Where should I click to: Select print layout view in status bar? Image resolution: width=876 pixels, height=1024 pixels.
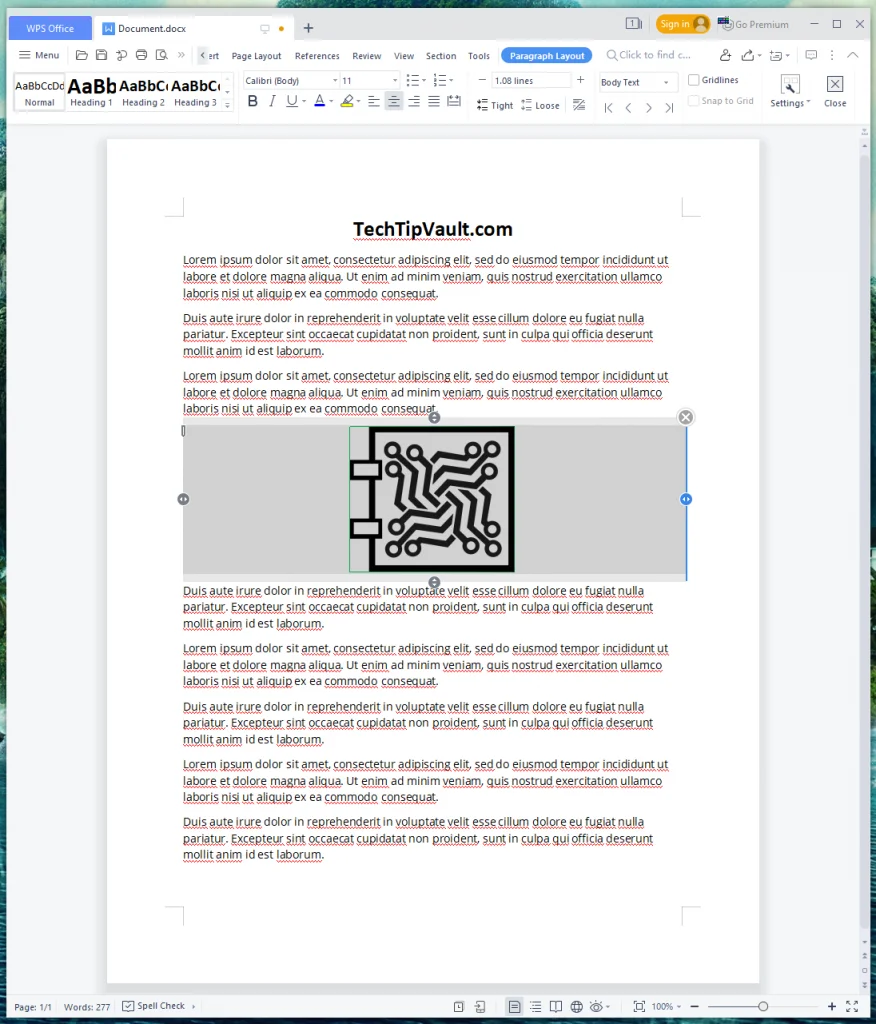coord(514,1006)
